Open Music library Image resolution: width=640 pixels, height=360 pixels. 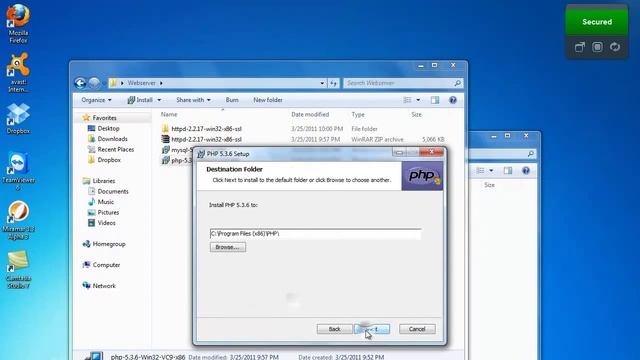coord(105,202)
